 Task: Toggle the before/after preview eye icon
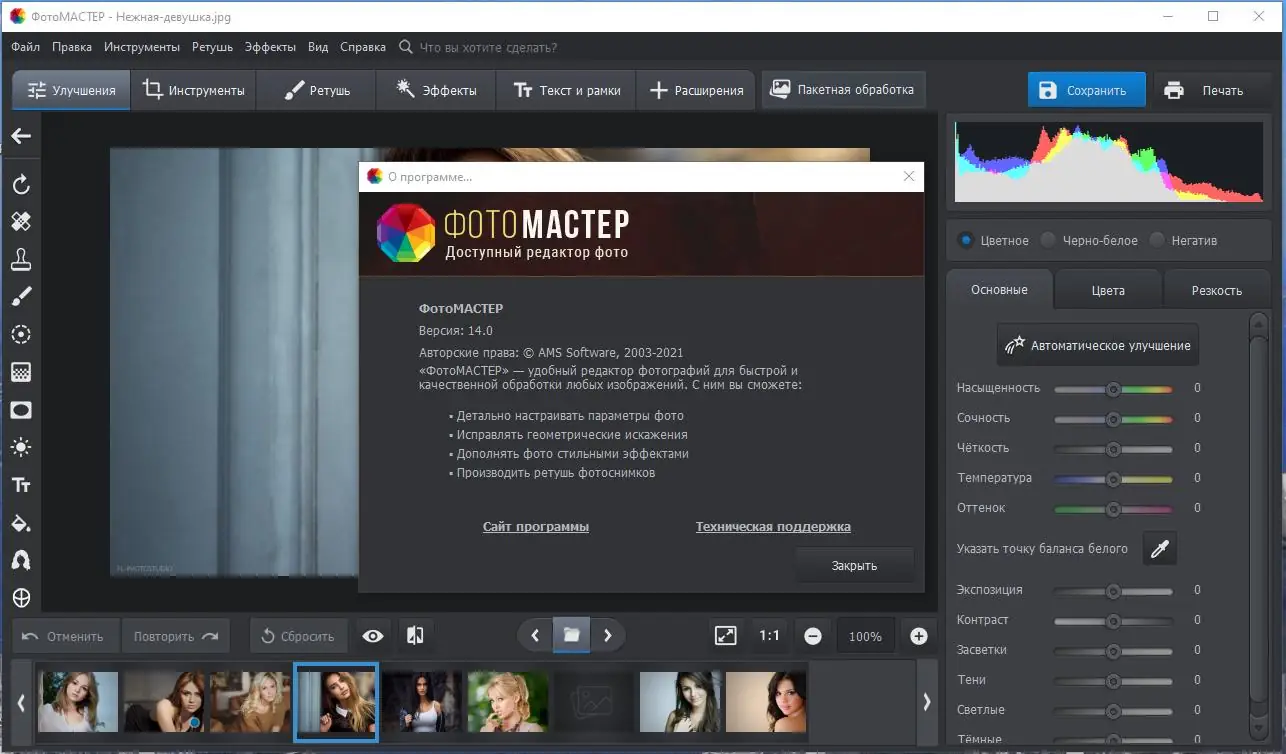(x=372, y=635)
